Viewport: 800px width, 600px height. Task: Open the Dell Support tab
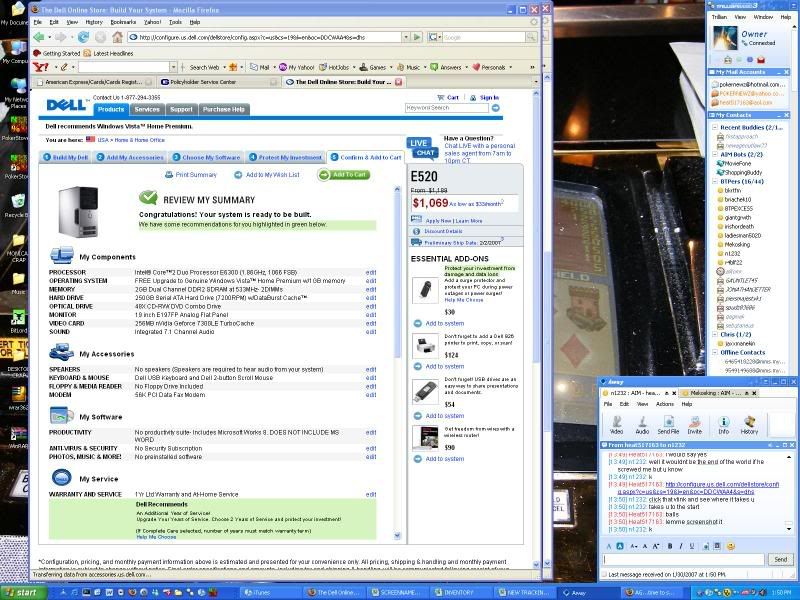[181, 109]
